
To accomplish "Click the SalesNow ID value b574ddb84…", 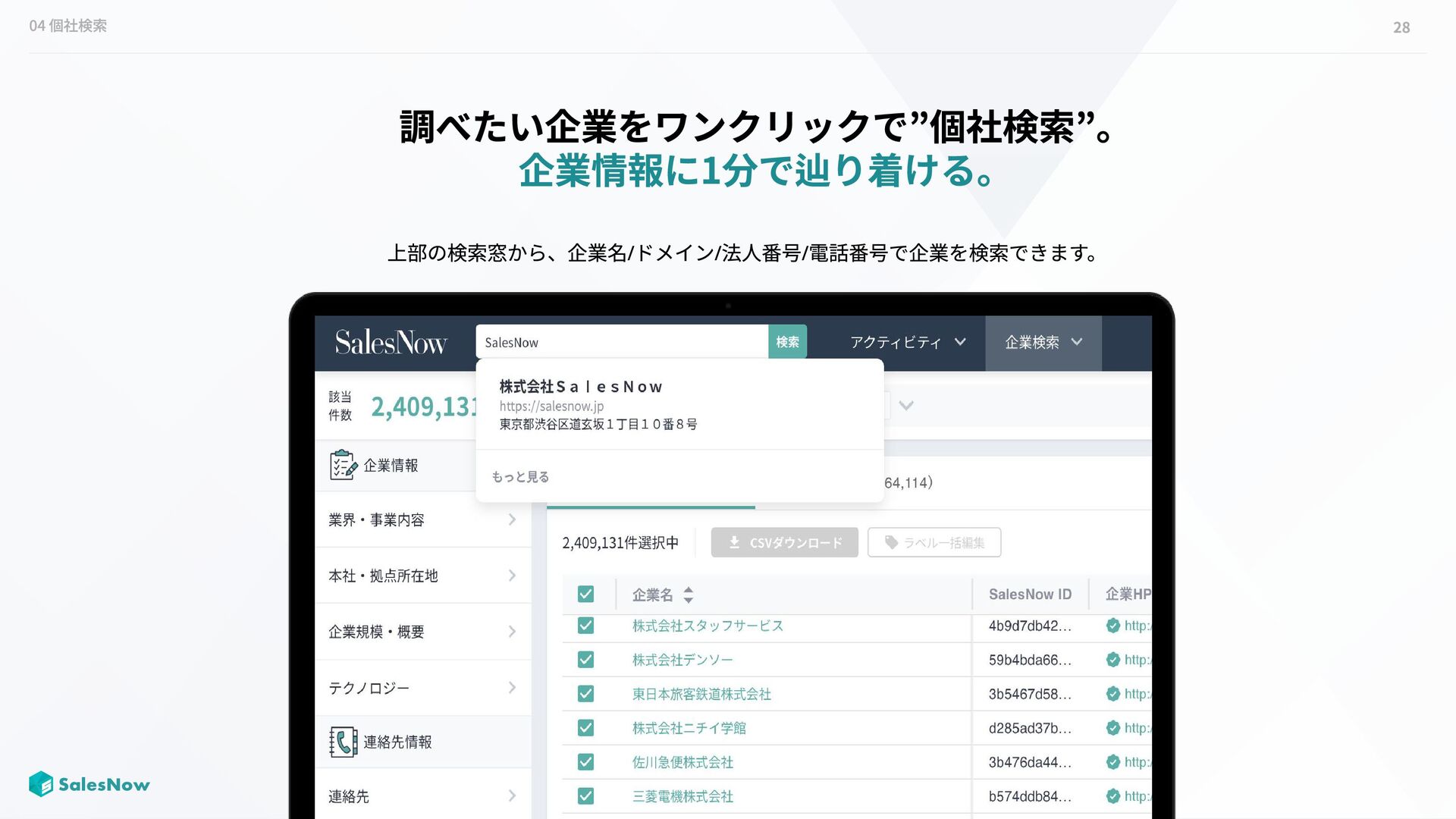I will [x=1030, y=796].
